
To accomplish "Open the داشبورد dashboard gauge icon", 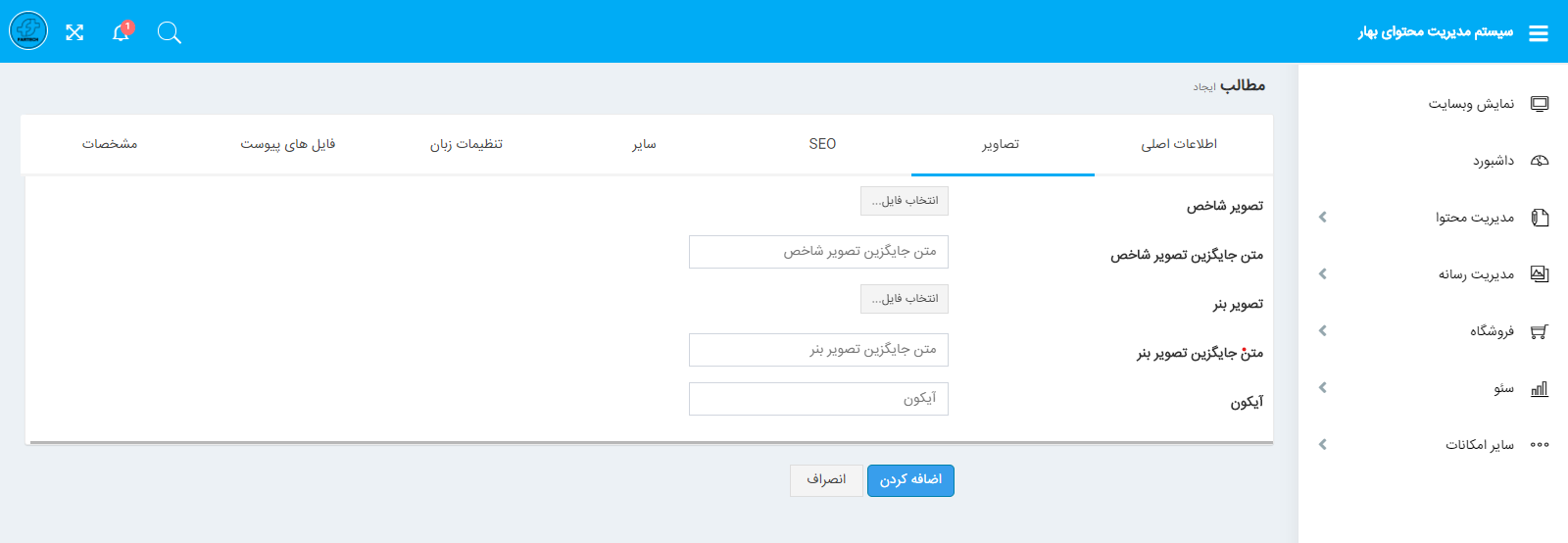I will 1540,161.
